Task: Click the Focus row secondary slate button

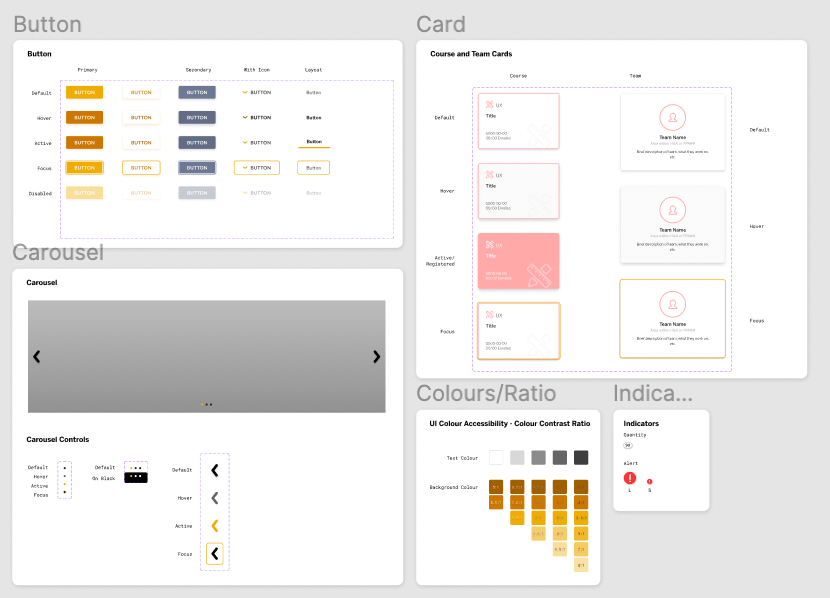Action: click(x=197, y=168)
